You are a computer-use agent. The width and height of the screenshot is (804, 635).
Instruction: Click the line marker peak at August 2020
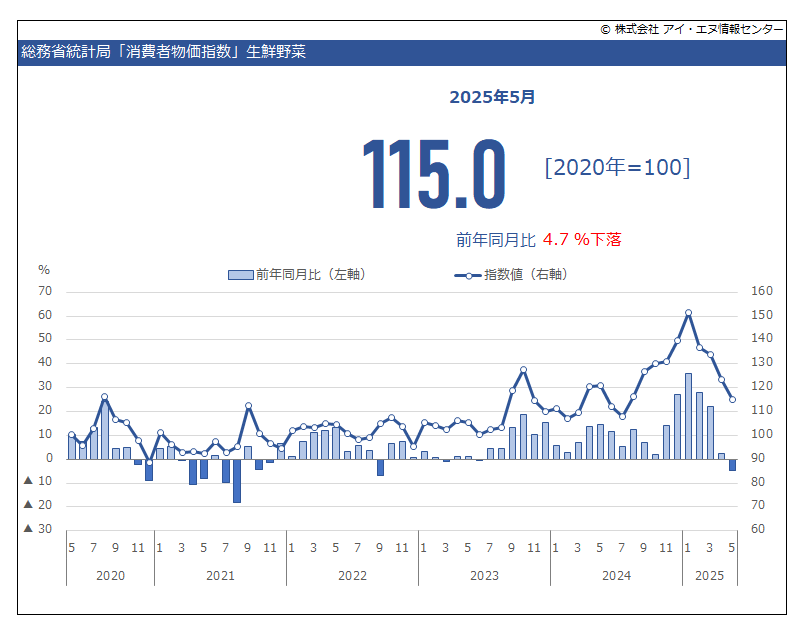(105, 396)
